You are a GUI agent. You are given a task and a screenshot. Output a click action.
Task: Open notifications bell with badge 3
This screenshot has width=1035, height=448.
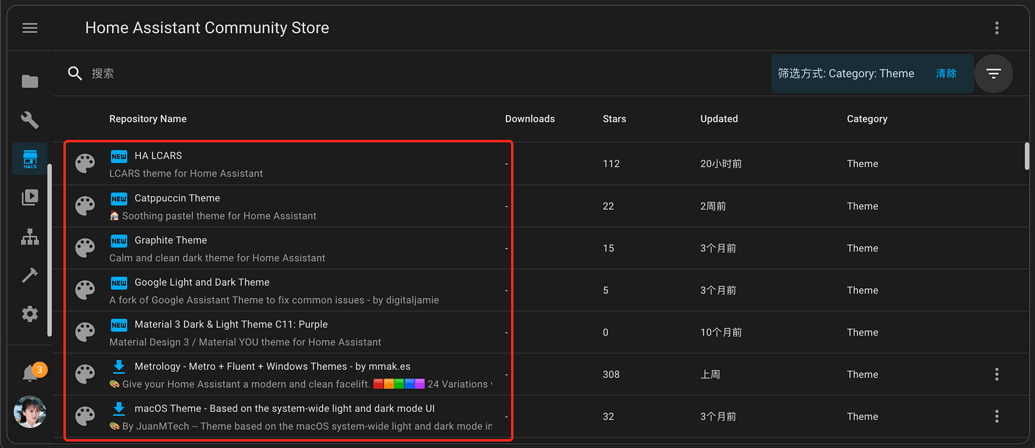30,373
